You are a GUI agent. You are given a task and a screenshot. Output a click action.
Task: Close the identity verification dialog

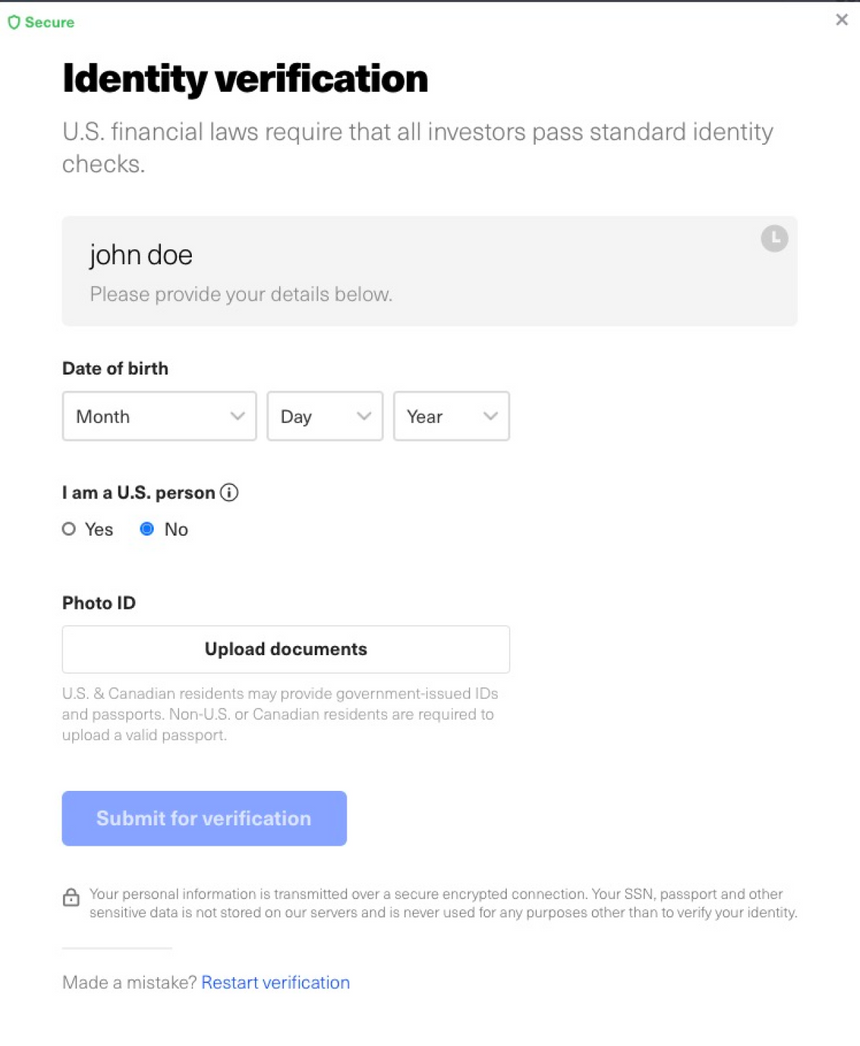click(841, 20)
